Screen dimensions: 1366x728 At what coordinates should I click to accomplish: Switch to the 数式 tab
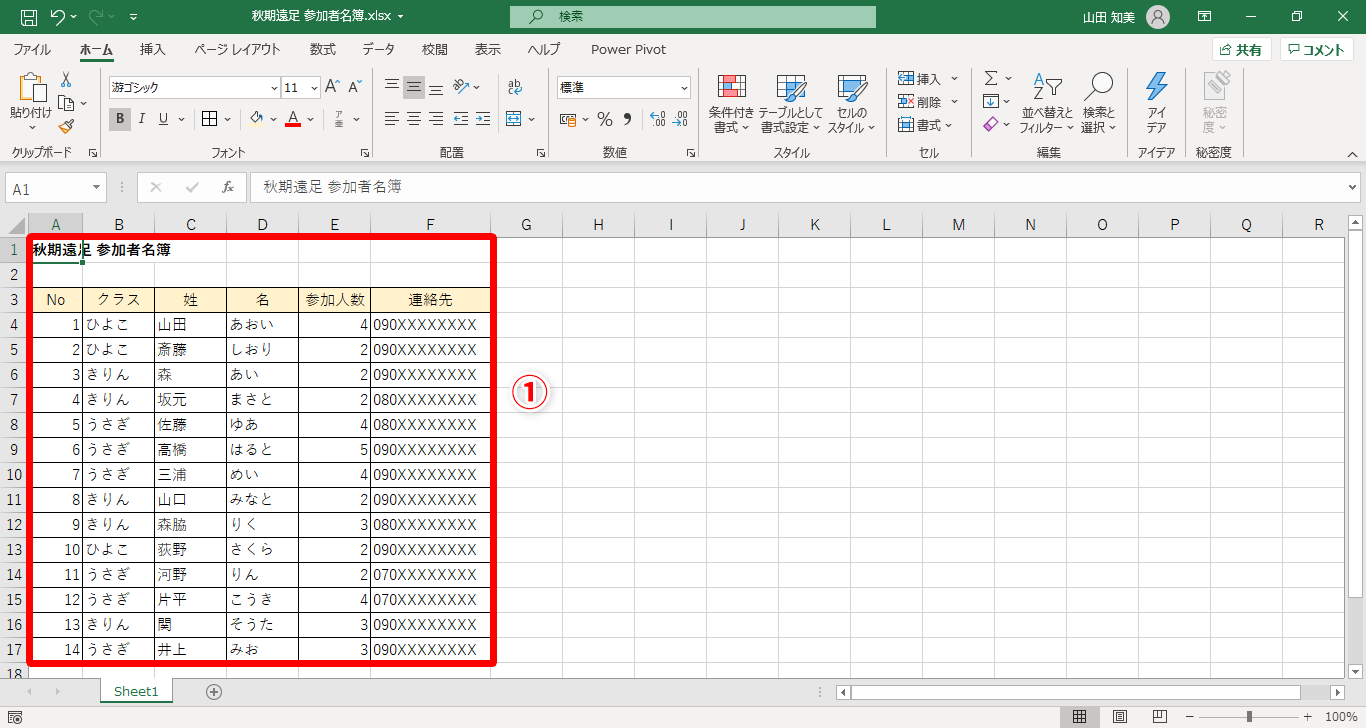tap(322, 49)
